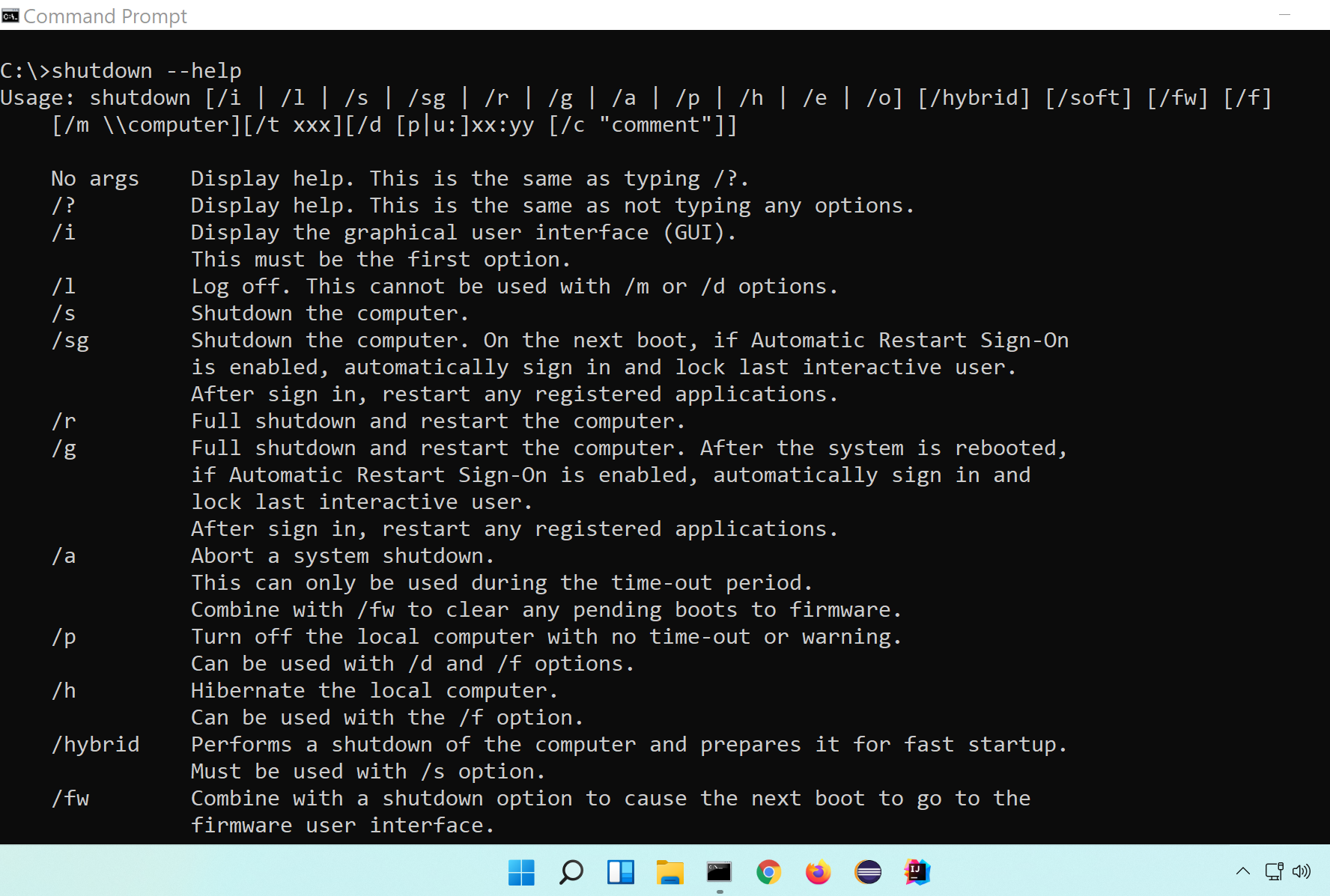Open the Windows Start menu
The height and width of the screenshot is (896, 1330).
[x=521, y=872]
